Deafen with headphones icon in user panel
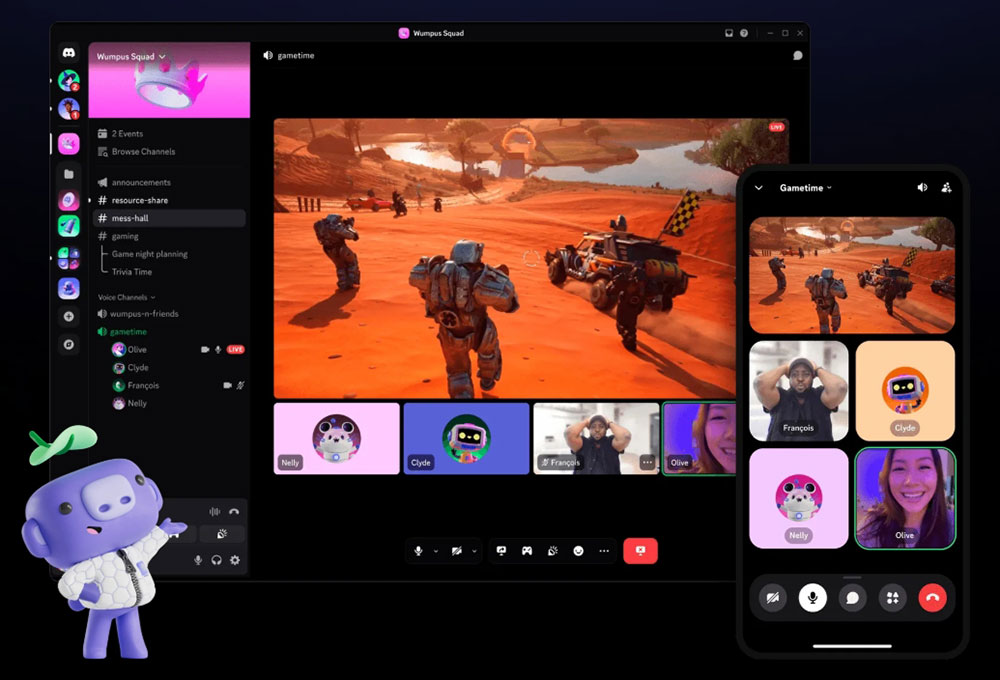Image resolution: width=1000 pixels, height=680 pixels. click(x=216, y=560)
